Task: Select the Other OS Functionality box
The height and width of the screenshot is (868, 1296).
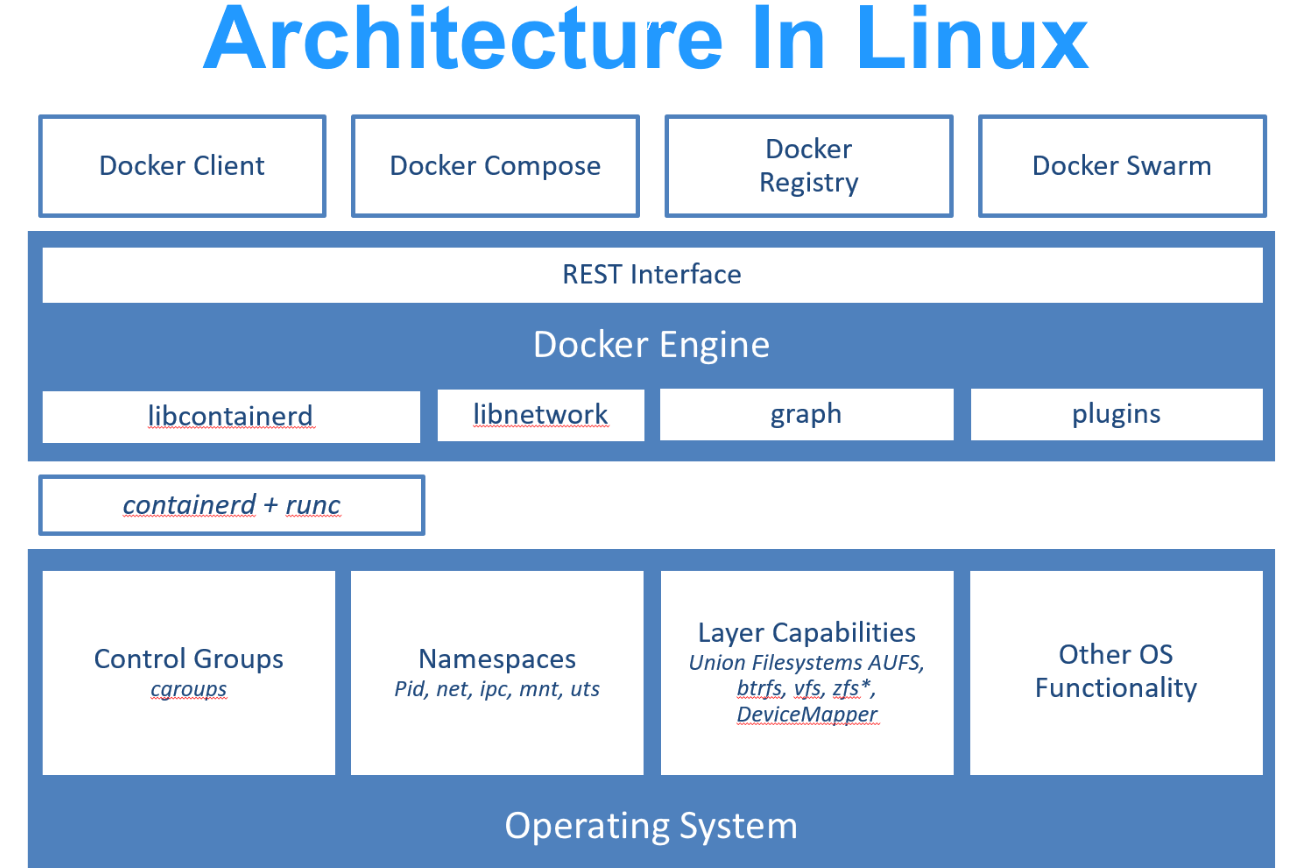Action: pos(1116,672)
